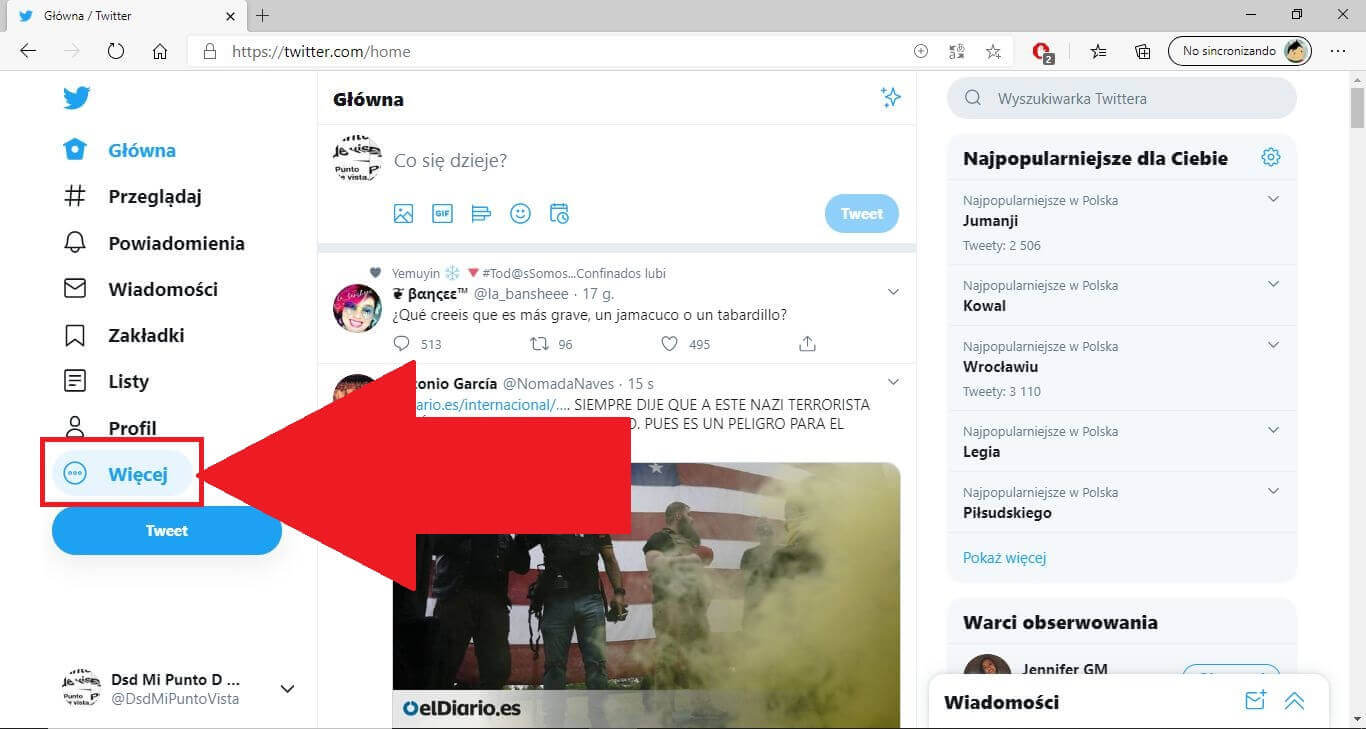Add a GIF via the GIF icon
The image size is (1366, 729).
pyautogui.click(x=442, y=213)
